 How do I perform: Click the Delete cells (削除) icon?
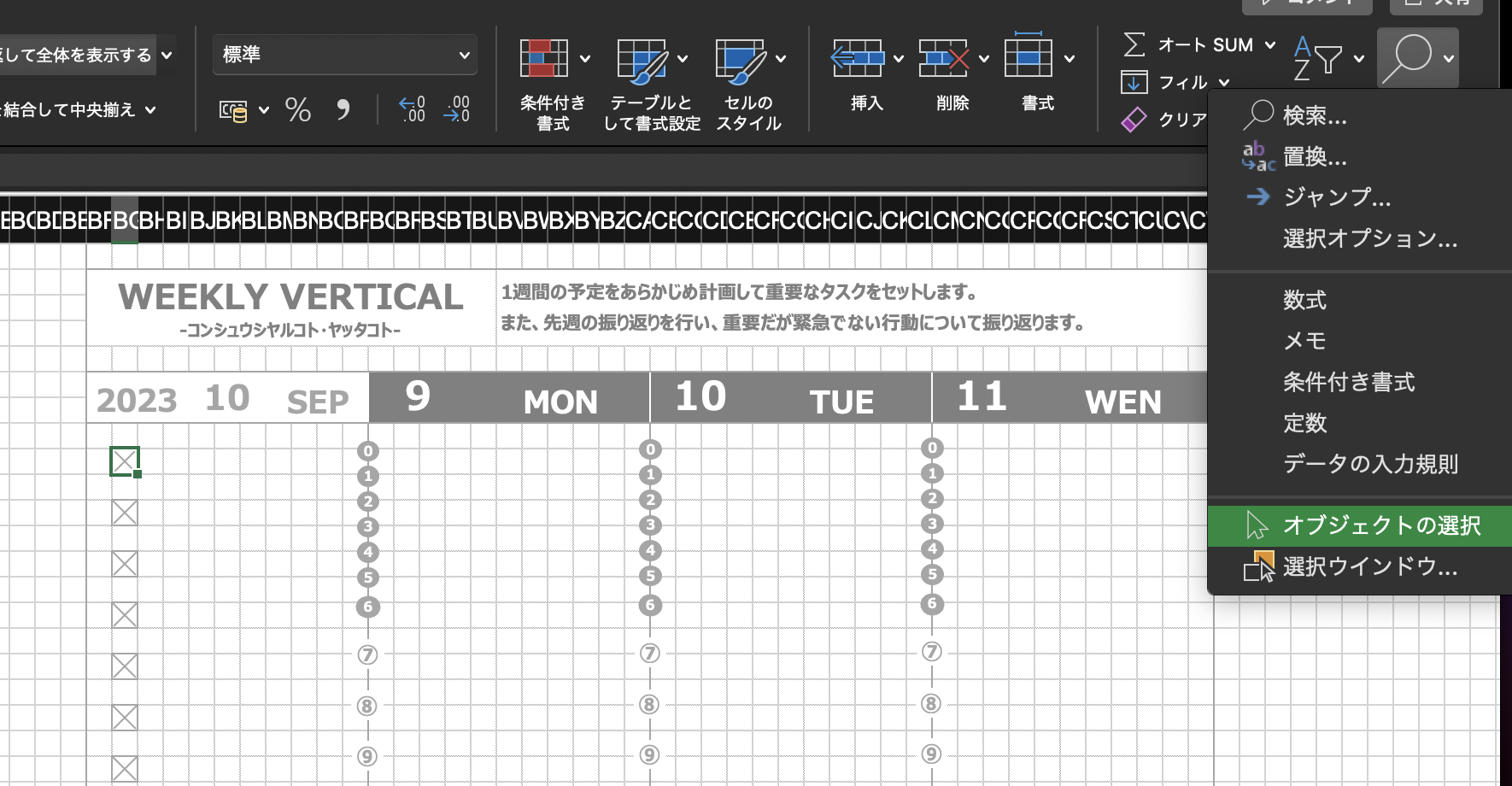(943, 59)
